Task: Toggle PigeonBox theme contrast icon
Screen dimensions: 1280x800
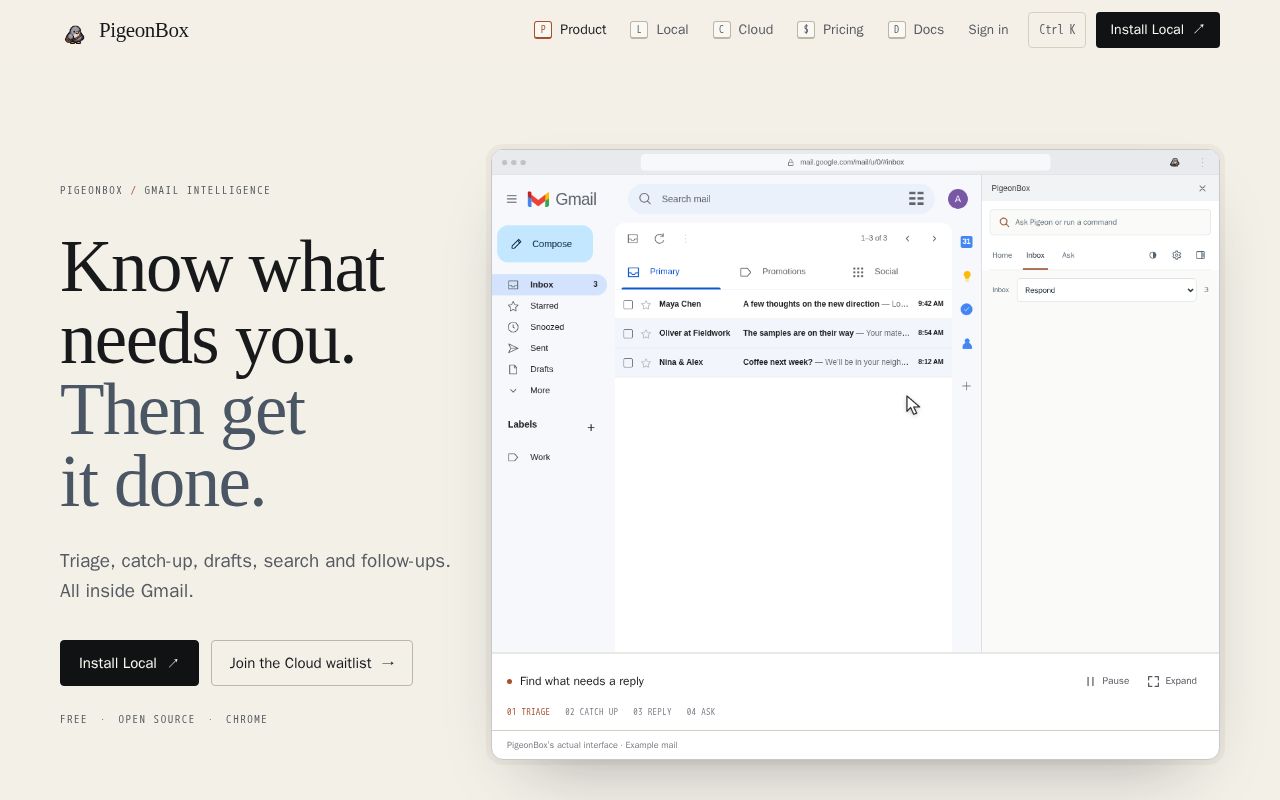Action: [1152, 255]
